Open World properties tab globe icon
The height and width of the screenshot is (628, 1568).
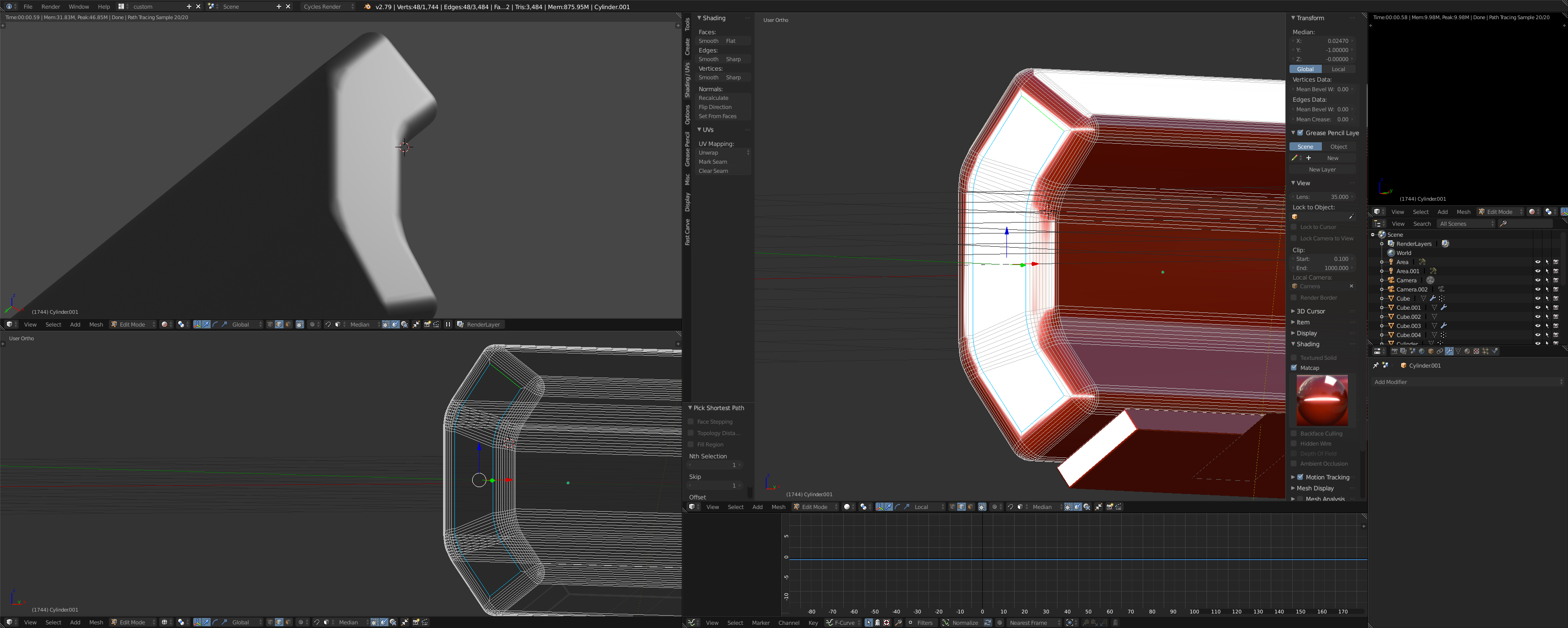1422,352
